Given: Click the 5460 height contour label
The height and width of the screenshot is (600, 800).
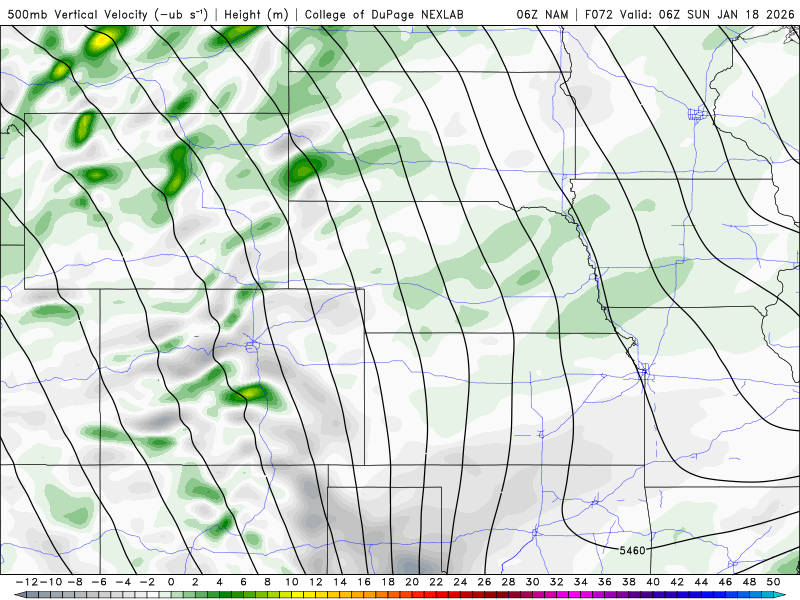Looking at the screenshot, I should (632, 551).
